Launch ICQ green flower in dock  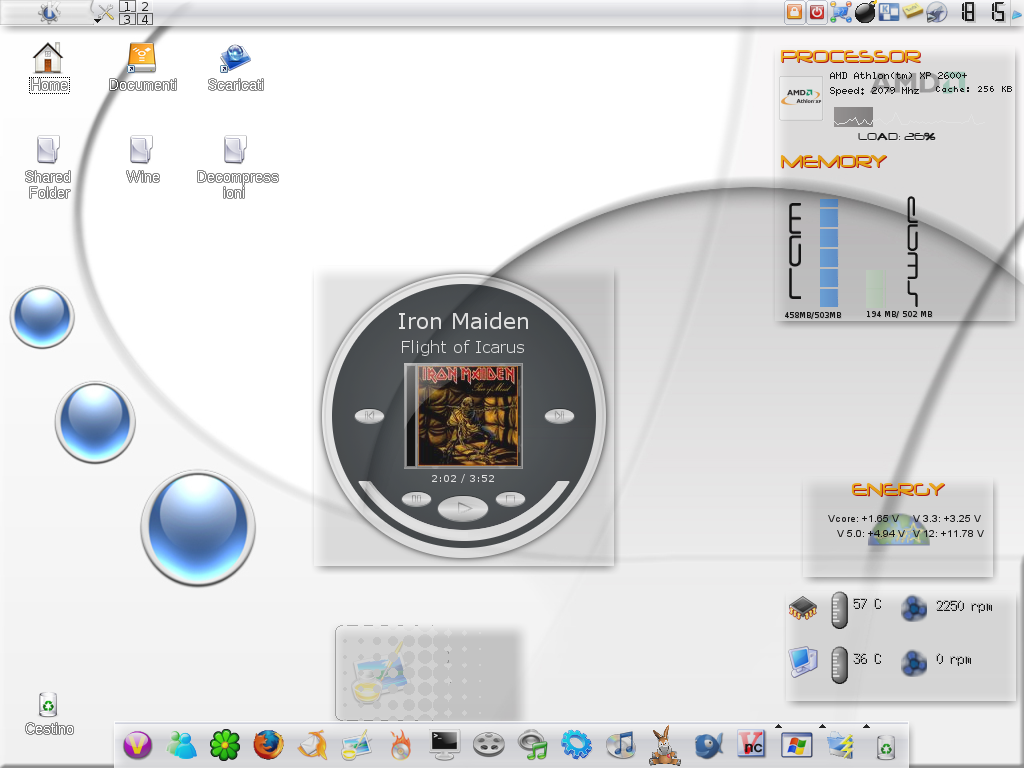click(225, 745)
